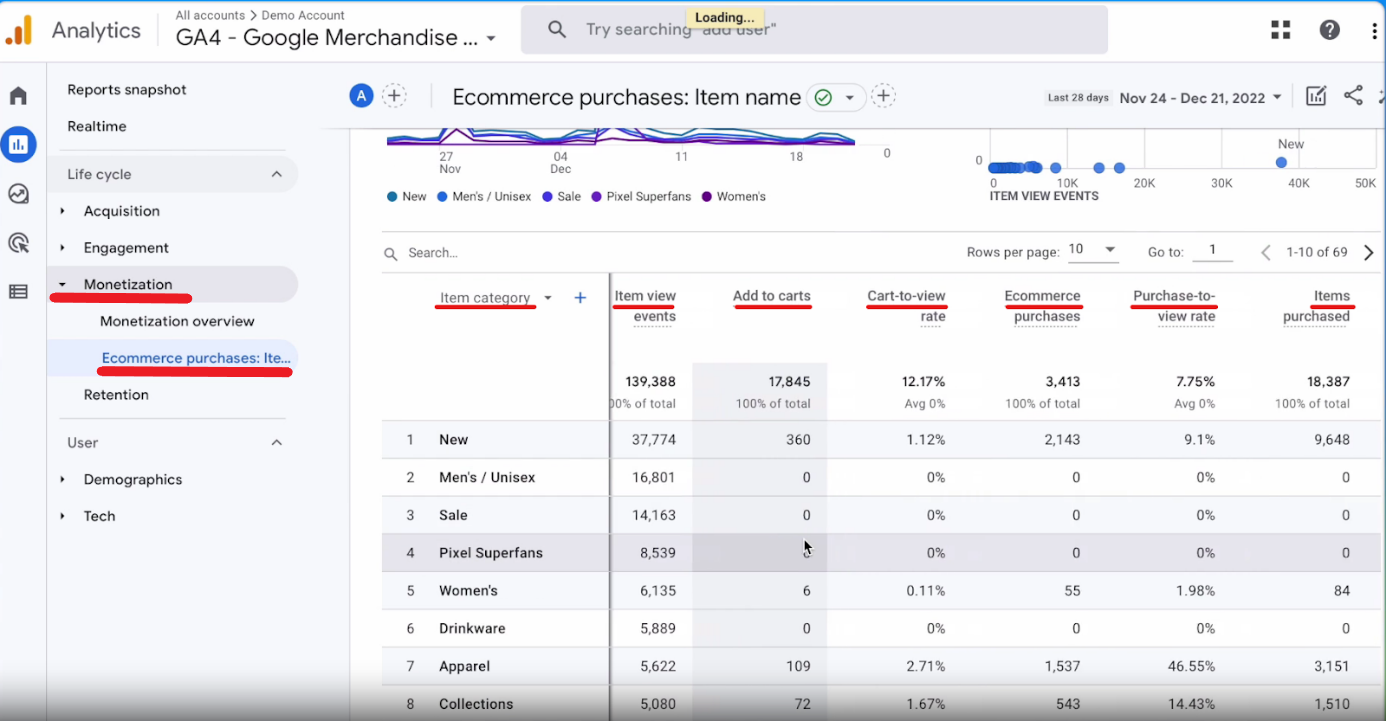Click the Apparel row name
1386x721 pixels.
(464, 667)
